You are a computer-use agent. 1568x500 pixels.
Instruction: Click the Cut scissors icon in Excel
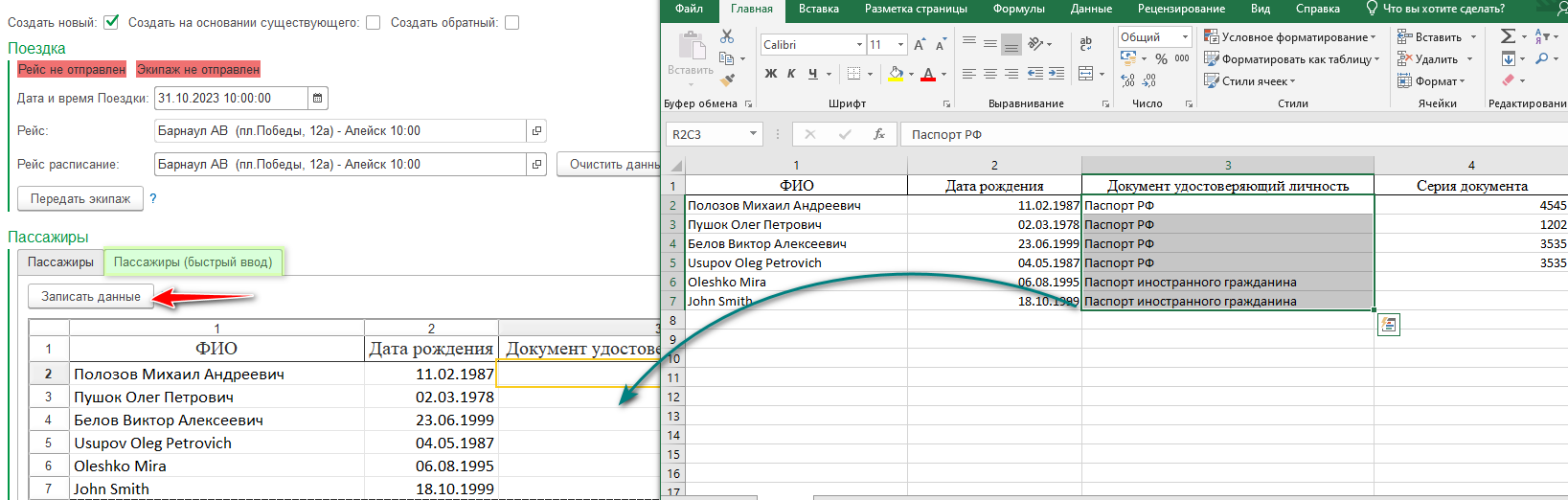pos(727,36)
